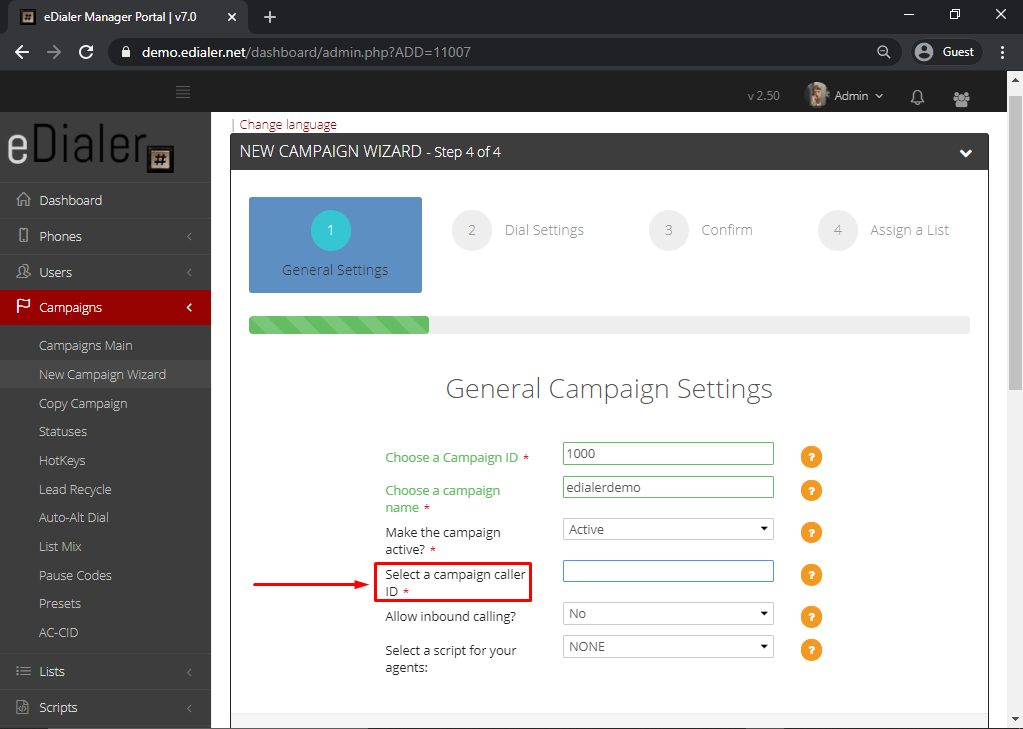Viewport: 1023px width, 729px height.
Task: Click the zoom magnifier icon in address bar
Action: (883, 52)
